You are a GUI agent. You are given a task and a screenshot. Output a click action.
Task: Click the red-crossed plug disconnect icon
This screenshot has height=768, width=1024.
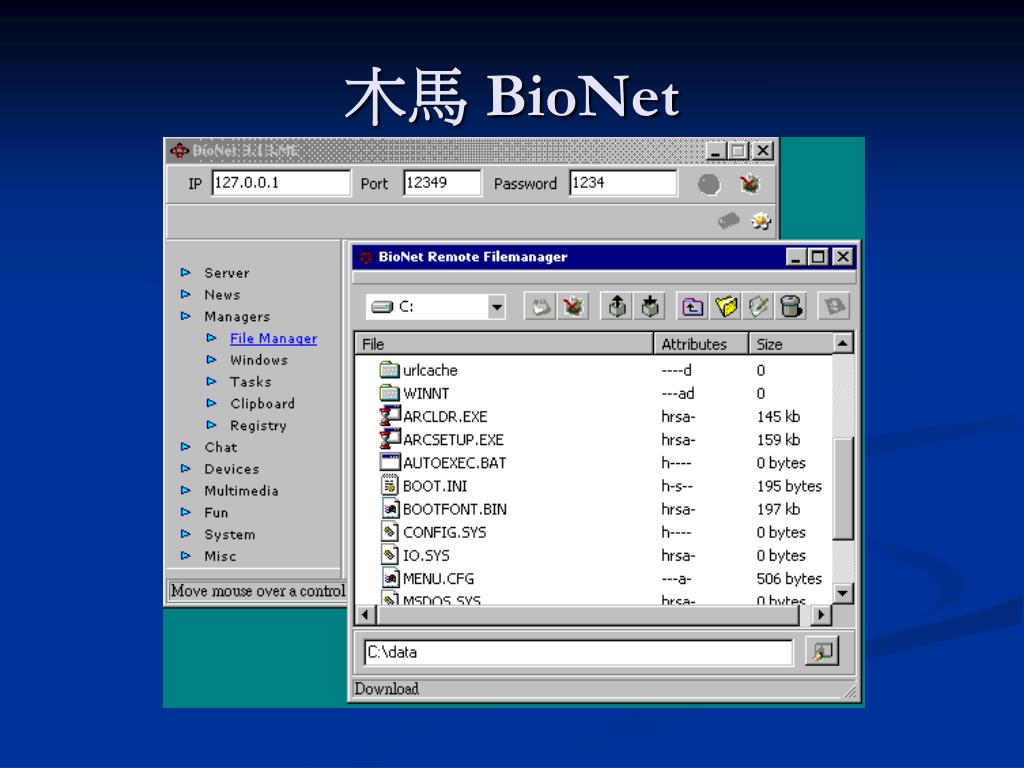(x=750, y=184)
